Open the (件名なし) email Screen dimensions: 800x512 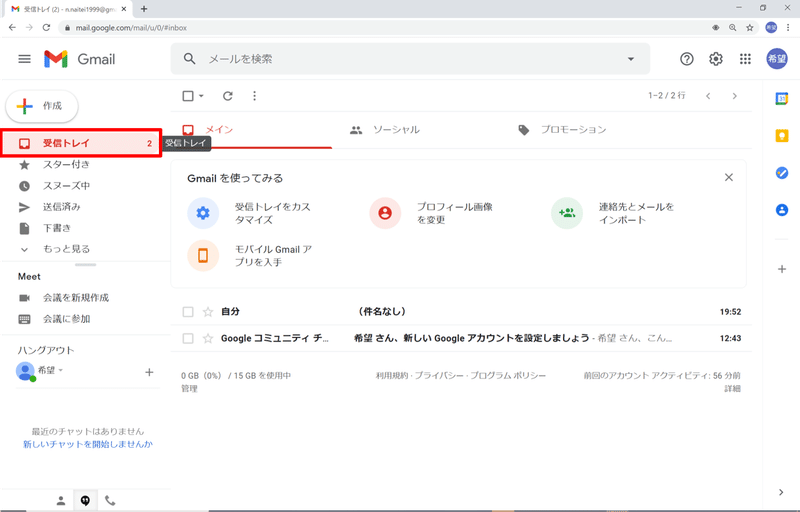(461, 312)
